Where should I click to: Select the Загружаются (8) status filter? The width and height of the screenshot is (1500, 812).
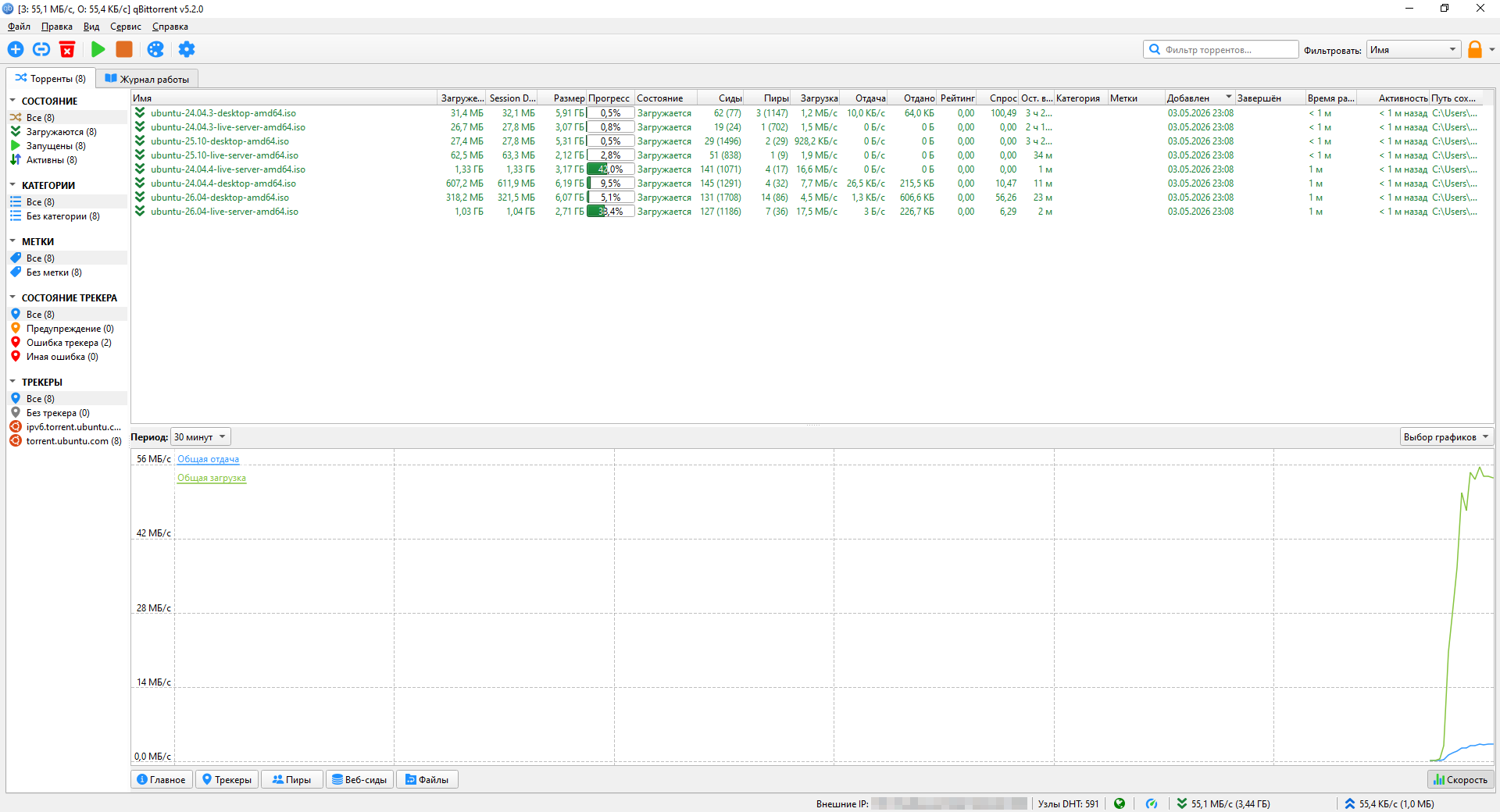click(x=66, y=132)
